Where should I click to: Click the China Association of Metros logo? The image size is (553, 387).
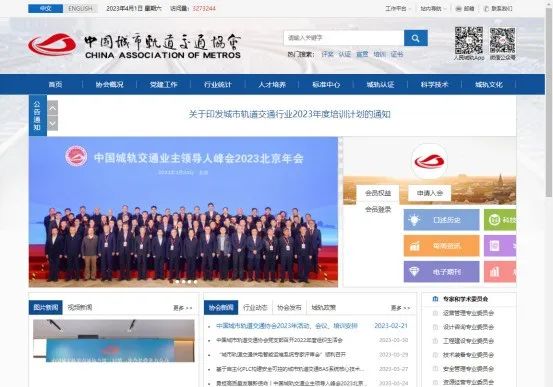134,46
